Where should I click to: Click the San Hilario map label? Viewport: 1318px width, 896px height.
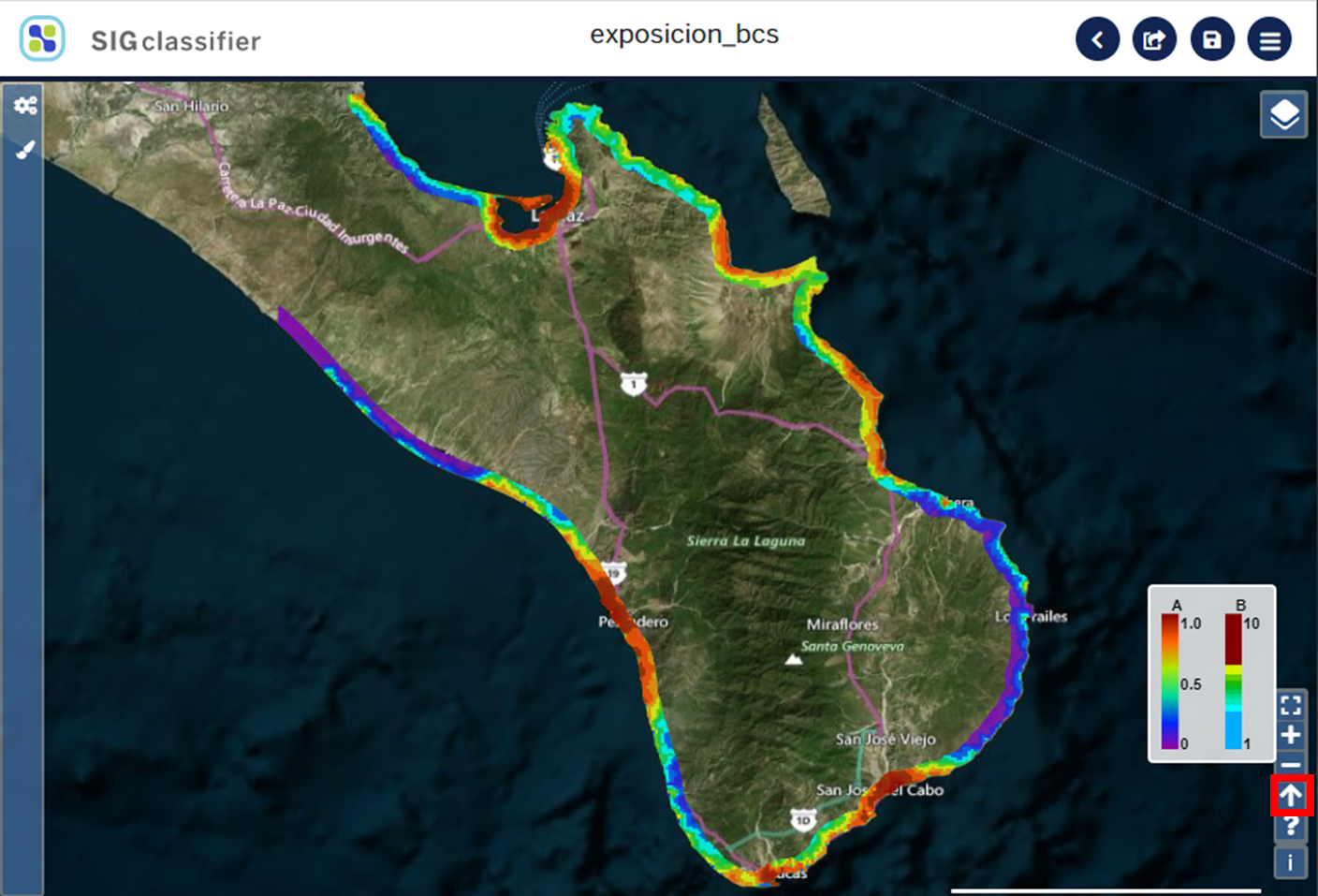pos(191,107)
